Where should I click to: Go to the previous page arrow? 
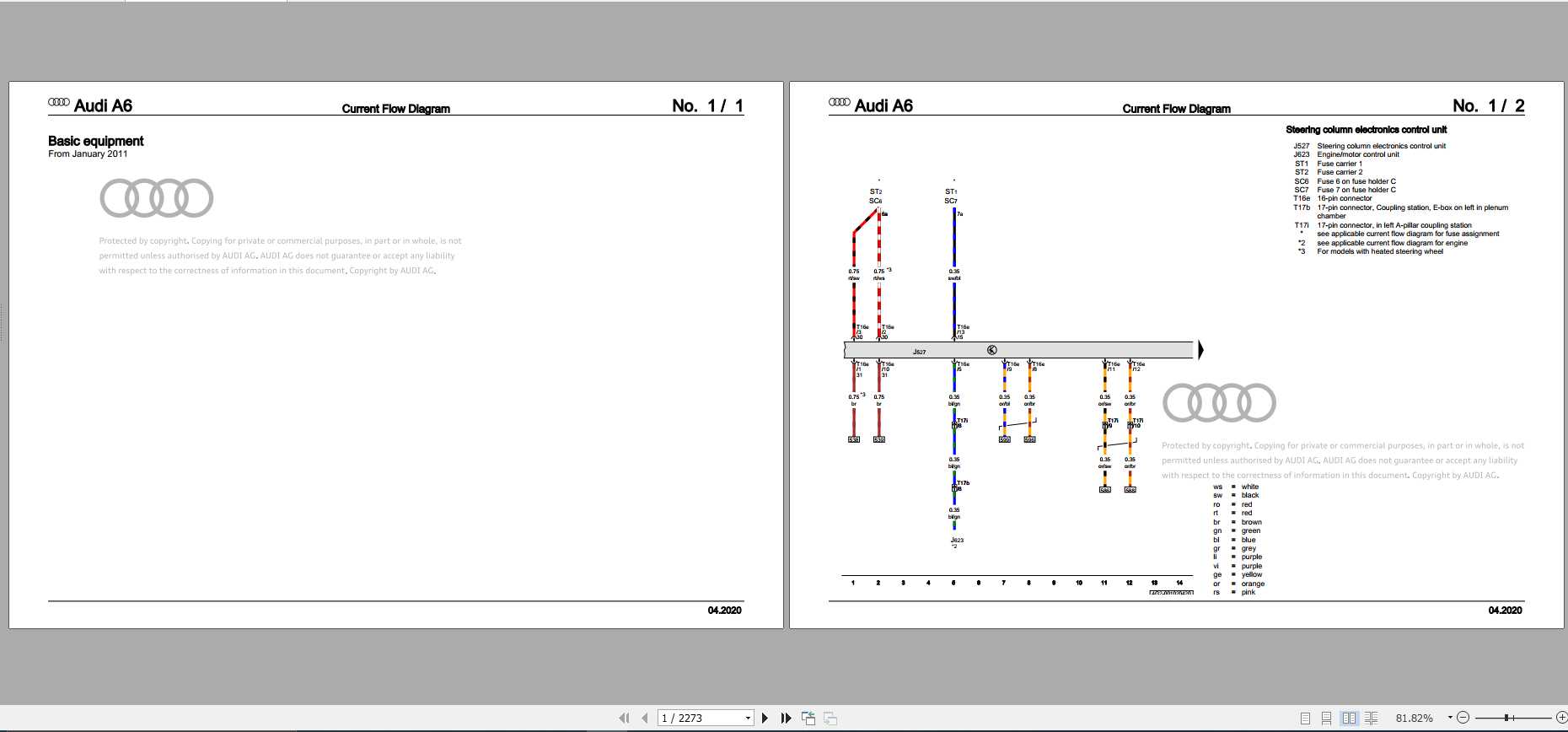pyautogui.click(x=645, y=718)
